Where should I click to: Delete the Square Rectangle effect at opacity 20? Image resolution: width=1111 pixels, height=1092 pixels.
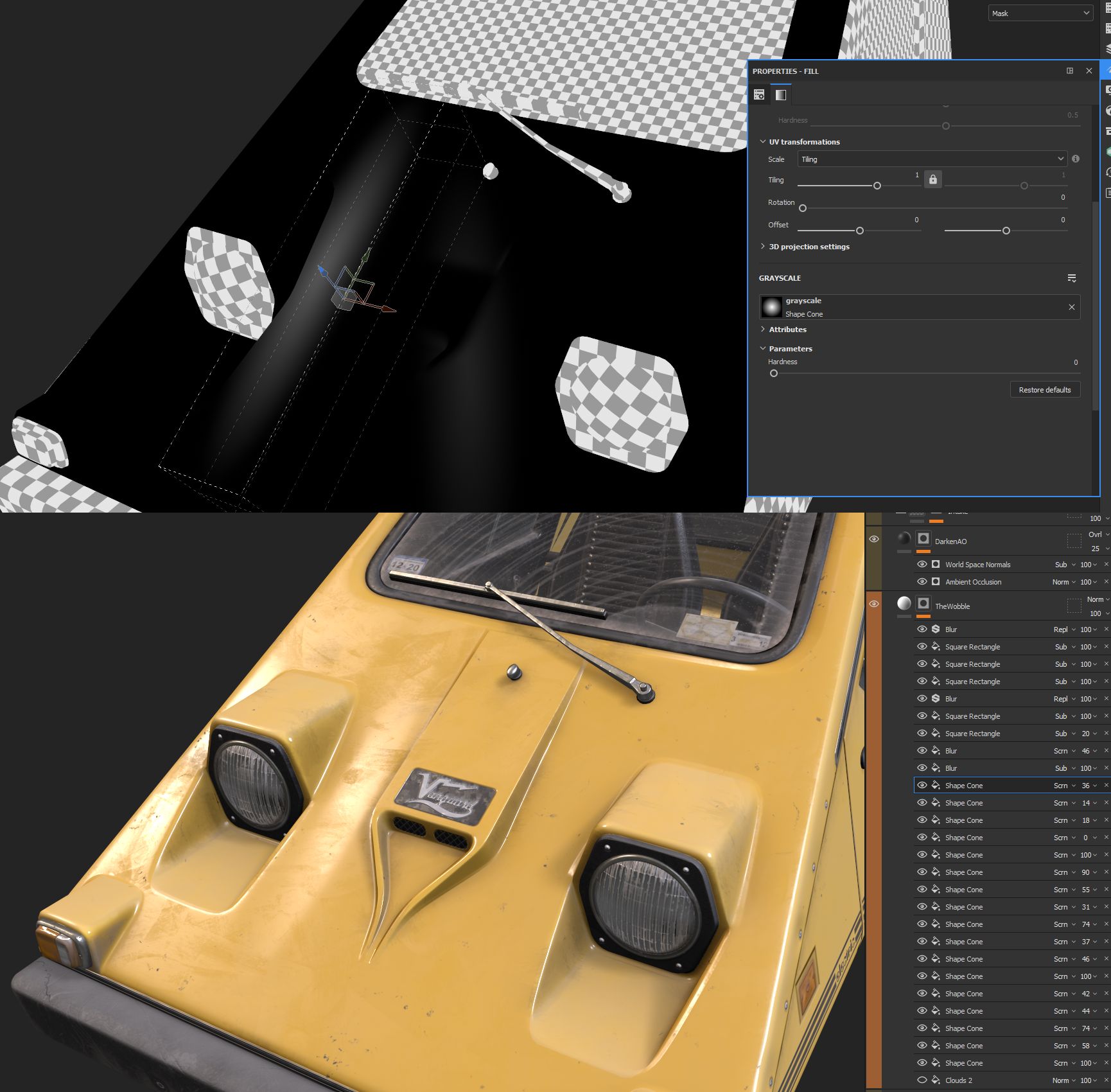point(1106,734)
